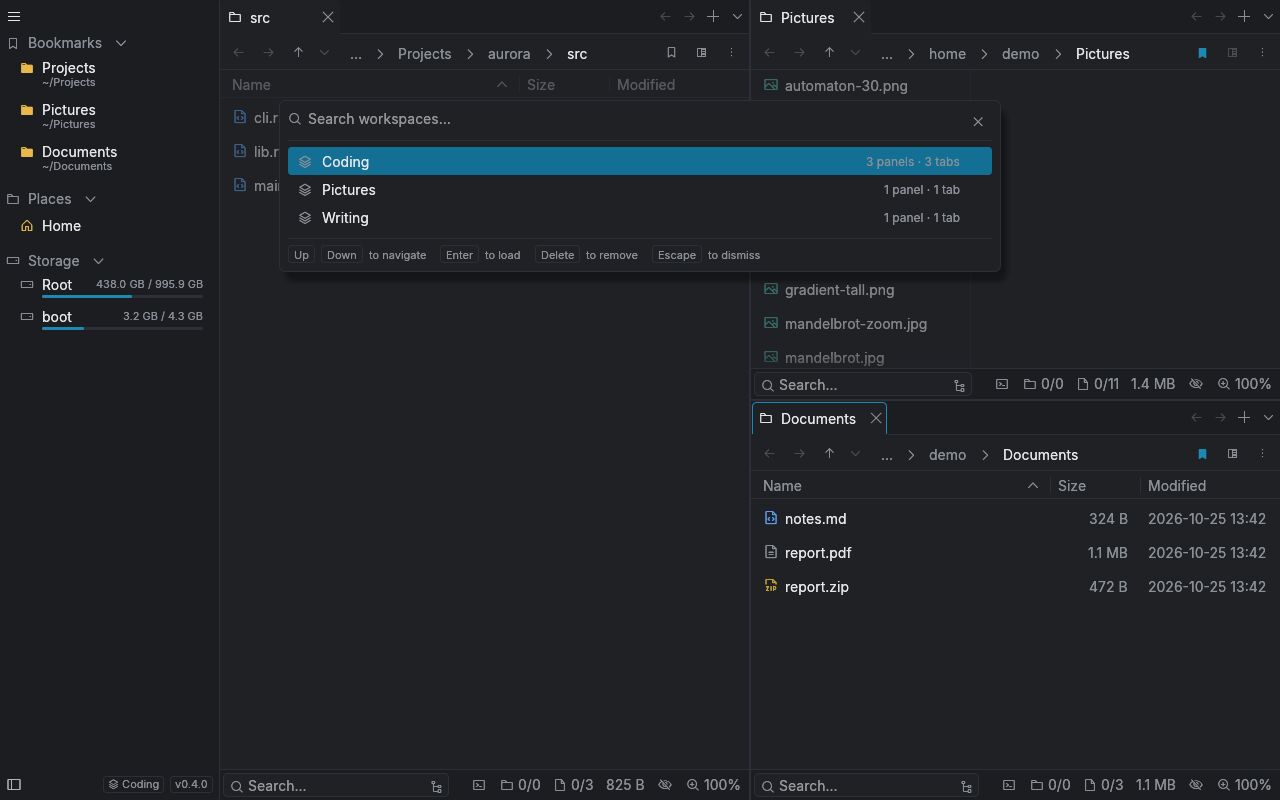Click the v0.4.0 version badge
The width and height of the screenshot is (1280, 800).
191,784
